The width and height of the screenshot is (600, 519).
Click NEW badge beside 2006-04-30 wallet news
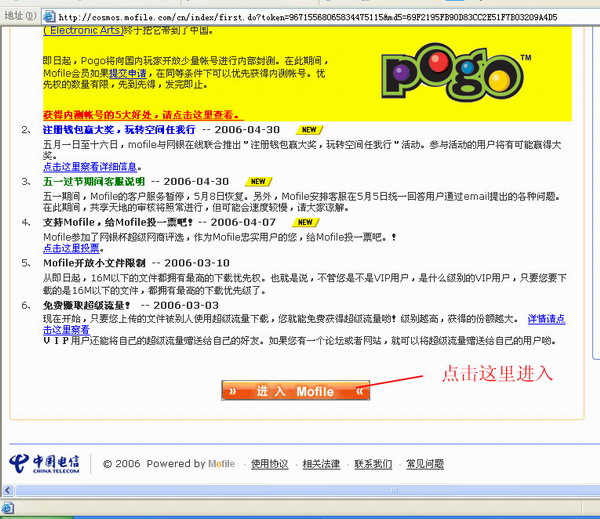click(x=309, y=130)
